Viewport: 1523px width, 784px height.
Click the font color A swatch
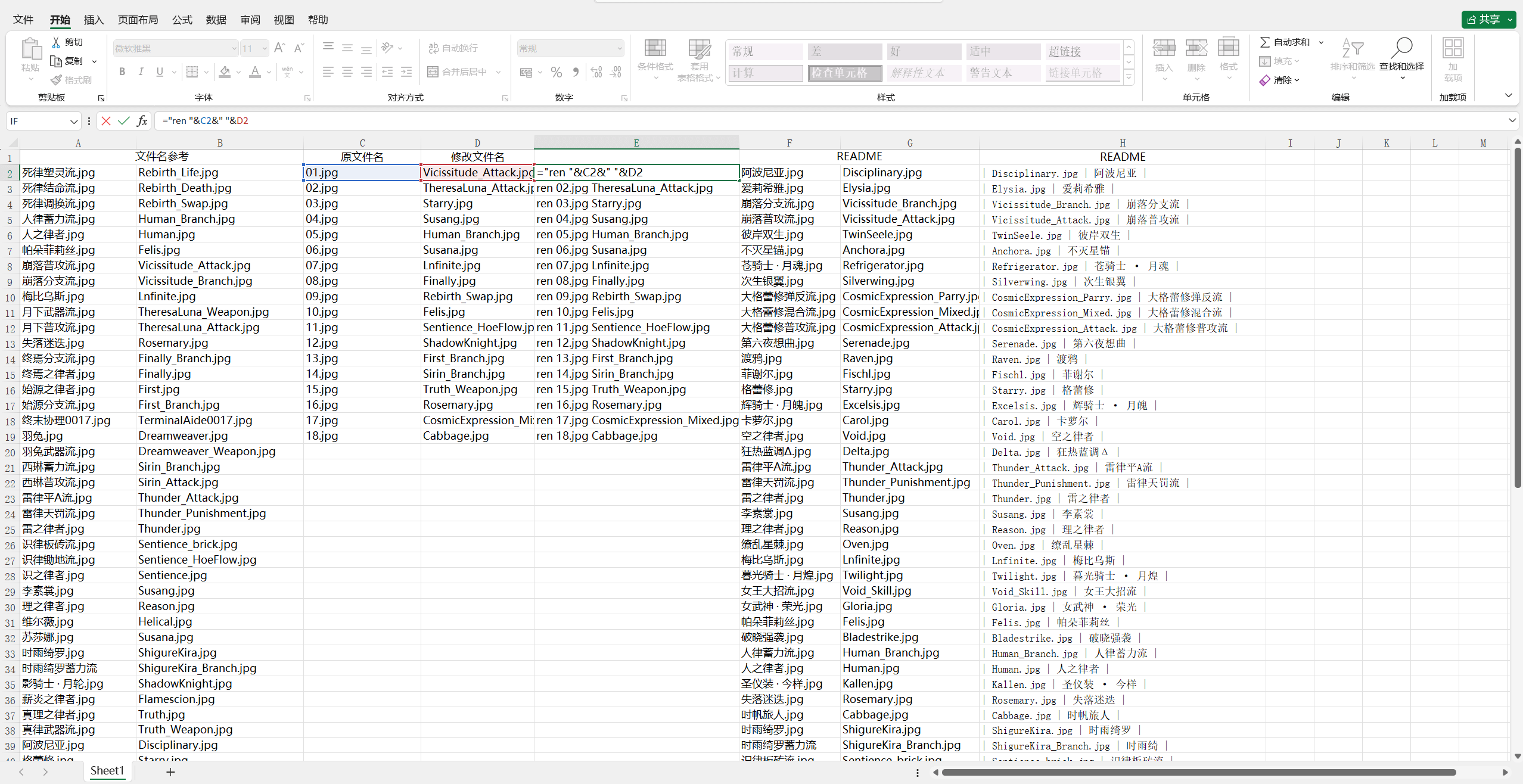[255, 72]
